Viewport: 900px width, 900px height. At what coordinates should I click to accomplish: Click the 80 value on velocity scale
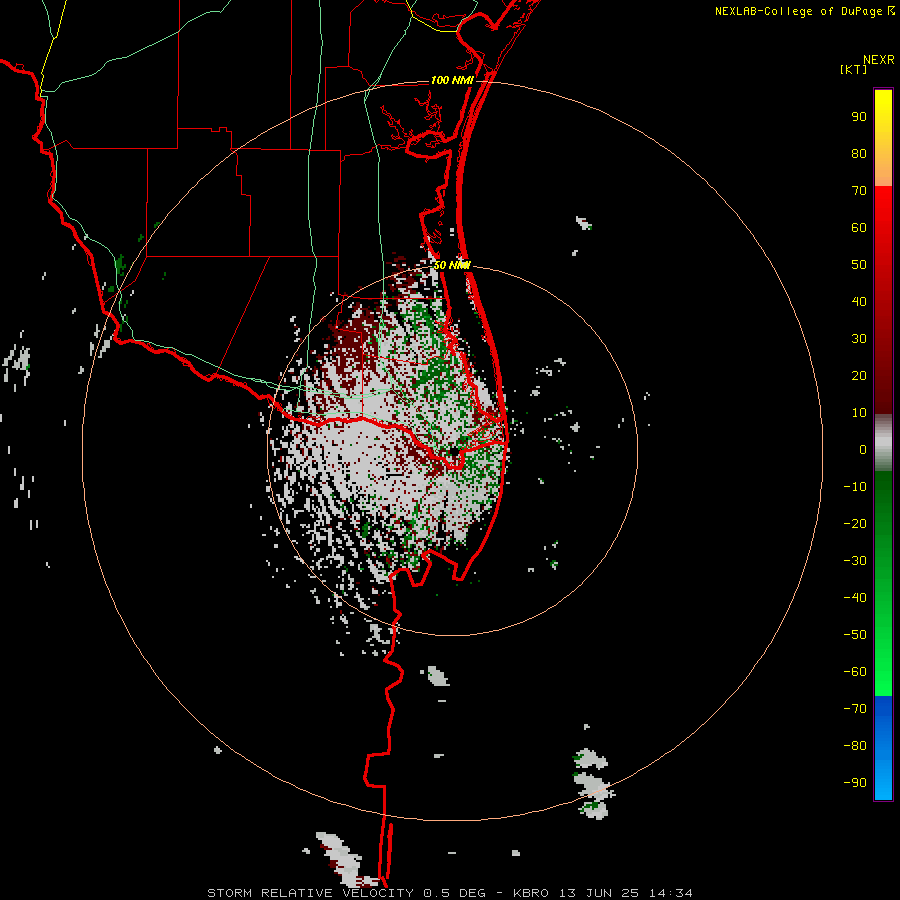tap(859, 153)
